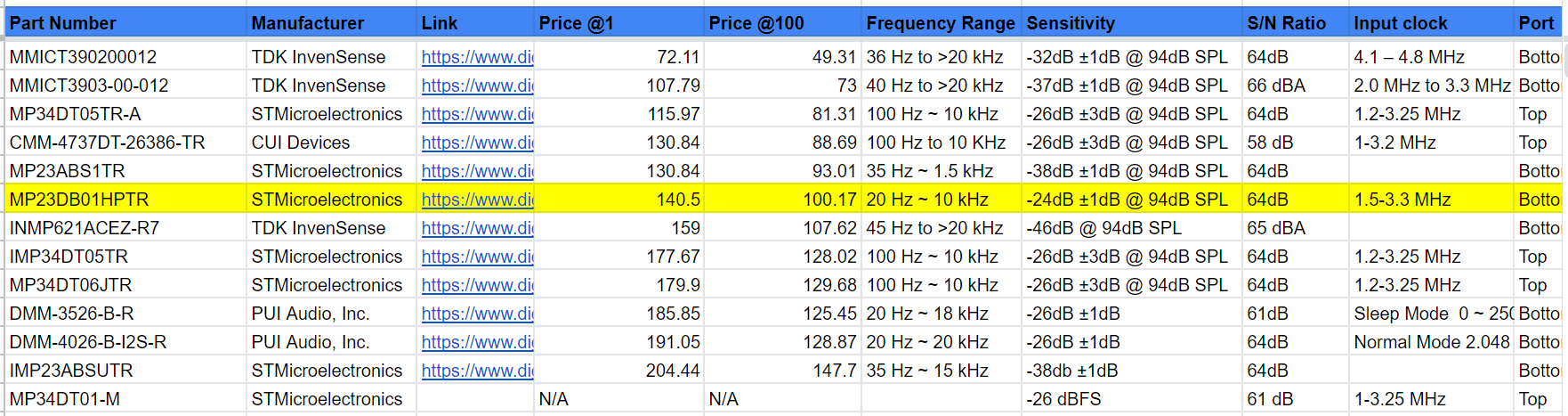The height and width of the screenshot is (416, 1568).
Task: Click highlighted part number MP23DB01HPTR
Action: click(x=125, y=200)
